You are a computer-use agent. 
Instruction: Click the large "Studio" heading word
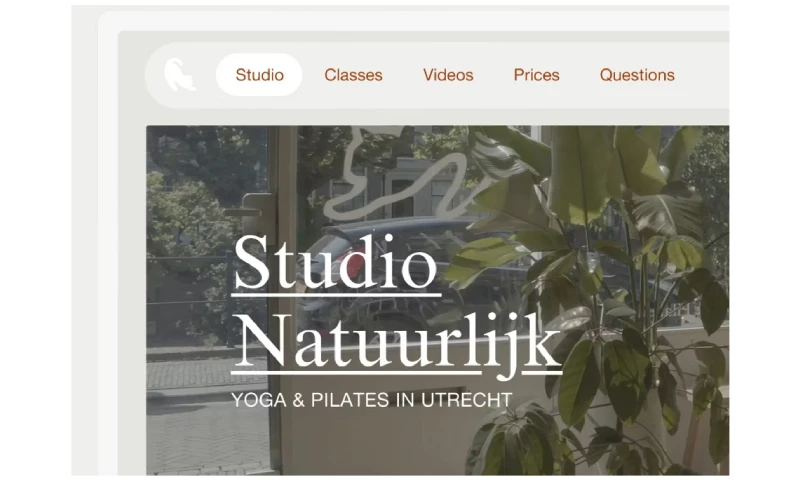pyautogui.click(x=335, y=262)
